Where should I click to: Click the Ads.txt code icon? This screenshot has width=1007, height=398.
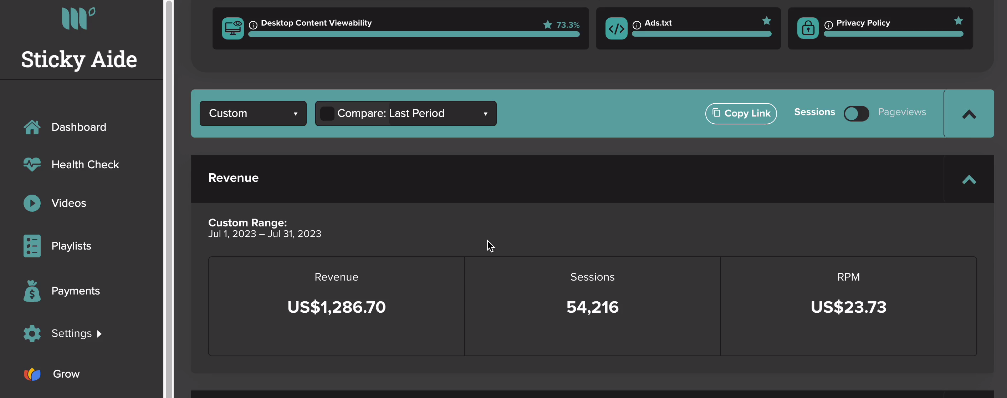click(x=617, y=28)
